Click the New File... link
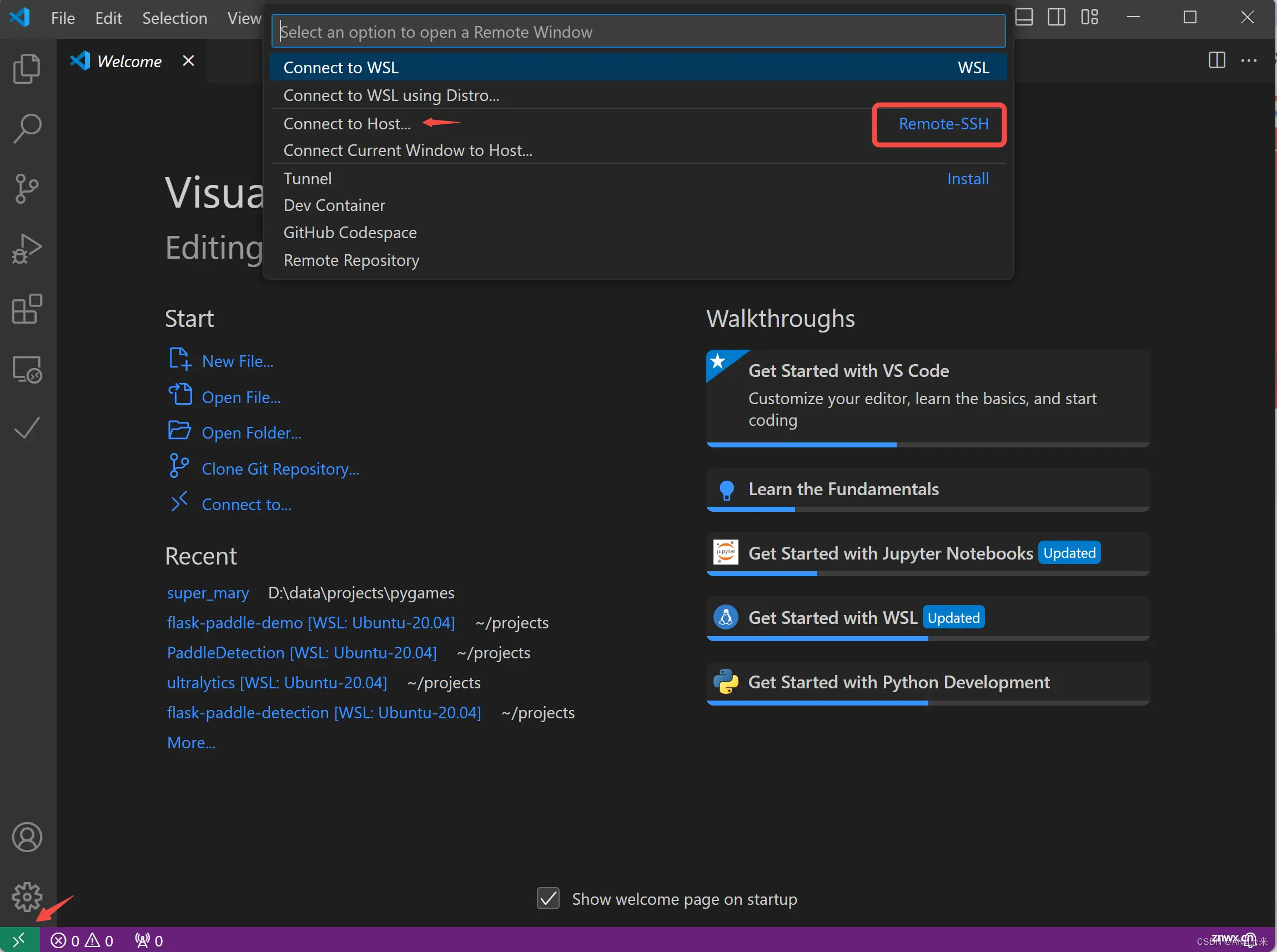Viewport: 1277px width, 952px height. (x=238, y=361)
